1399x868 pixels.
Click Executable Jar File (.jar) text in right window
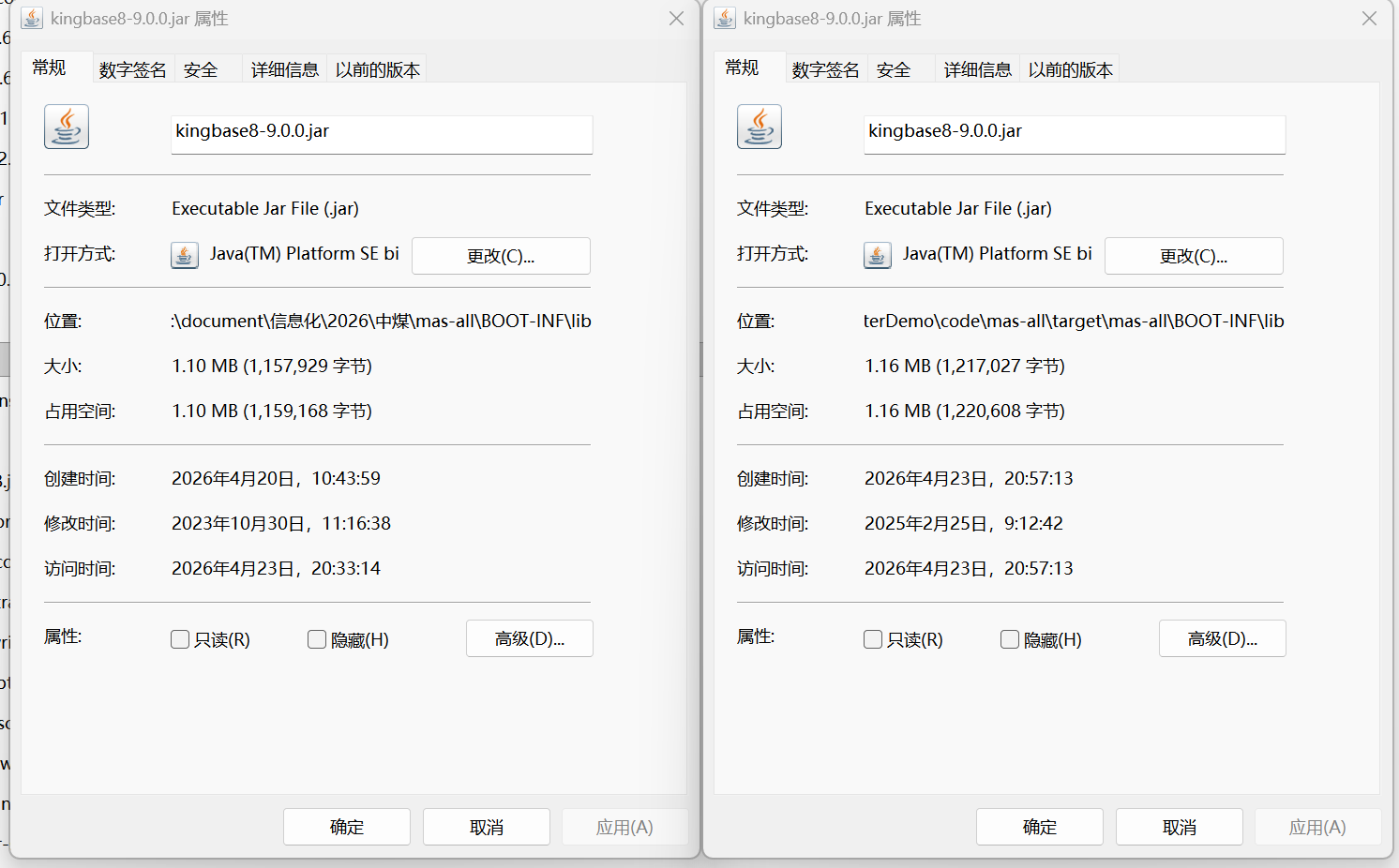point(958,208)
